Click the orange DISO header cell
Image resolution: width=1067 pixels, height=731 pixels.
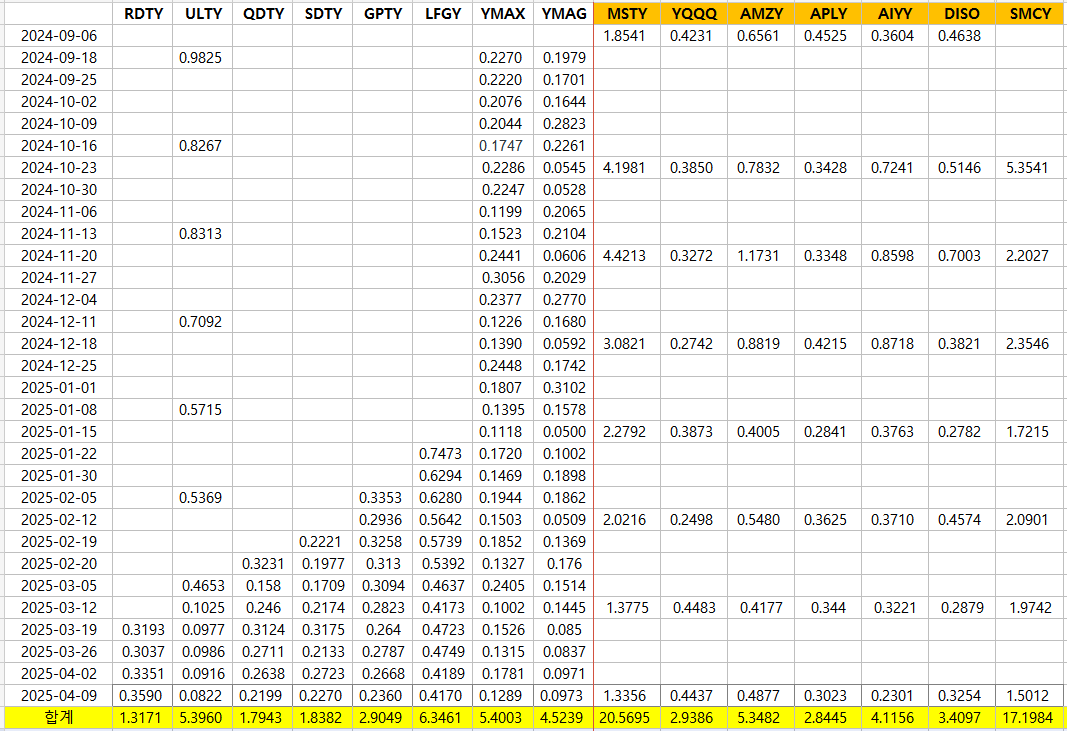962,14
